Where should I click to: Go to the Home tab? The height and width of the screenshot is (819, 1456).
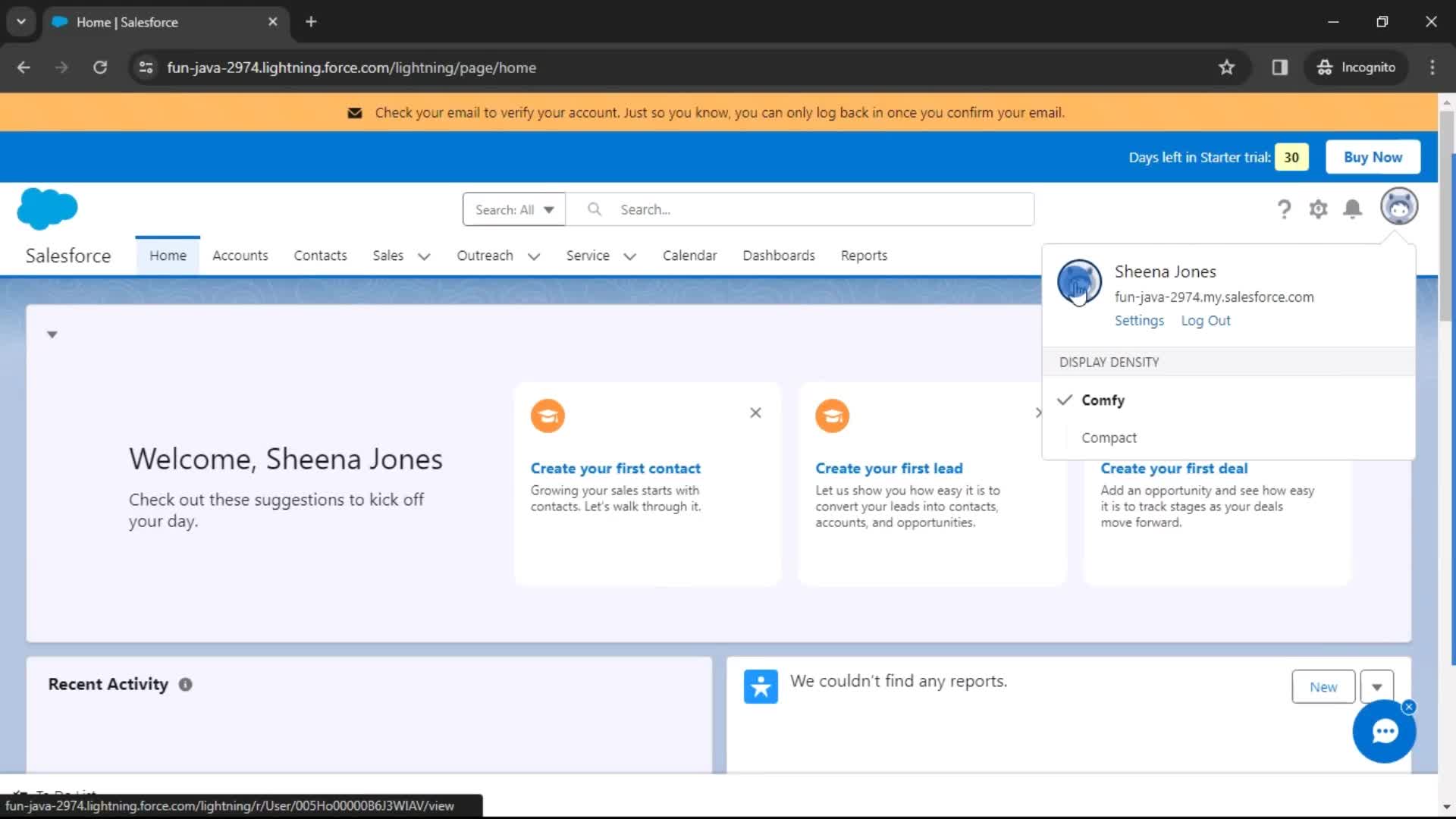point(168,256)
